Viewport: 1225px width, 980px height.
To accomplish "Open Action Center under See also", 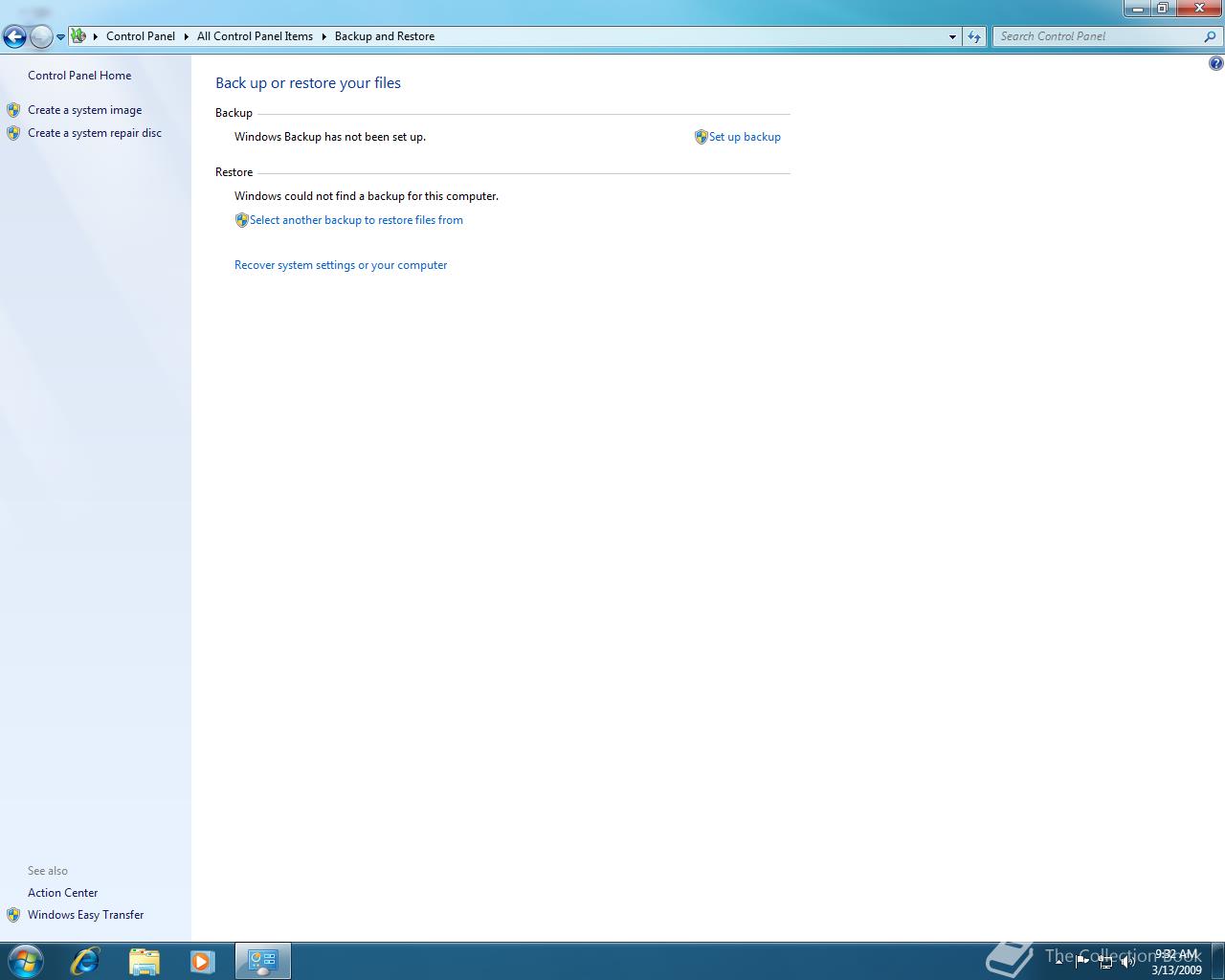I will (x=62, y=893).
